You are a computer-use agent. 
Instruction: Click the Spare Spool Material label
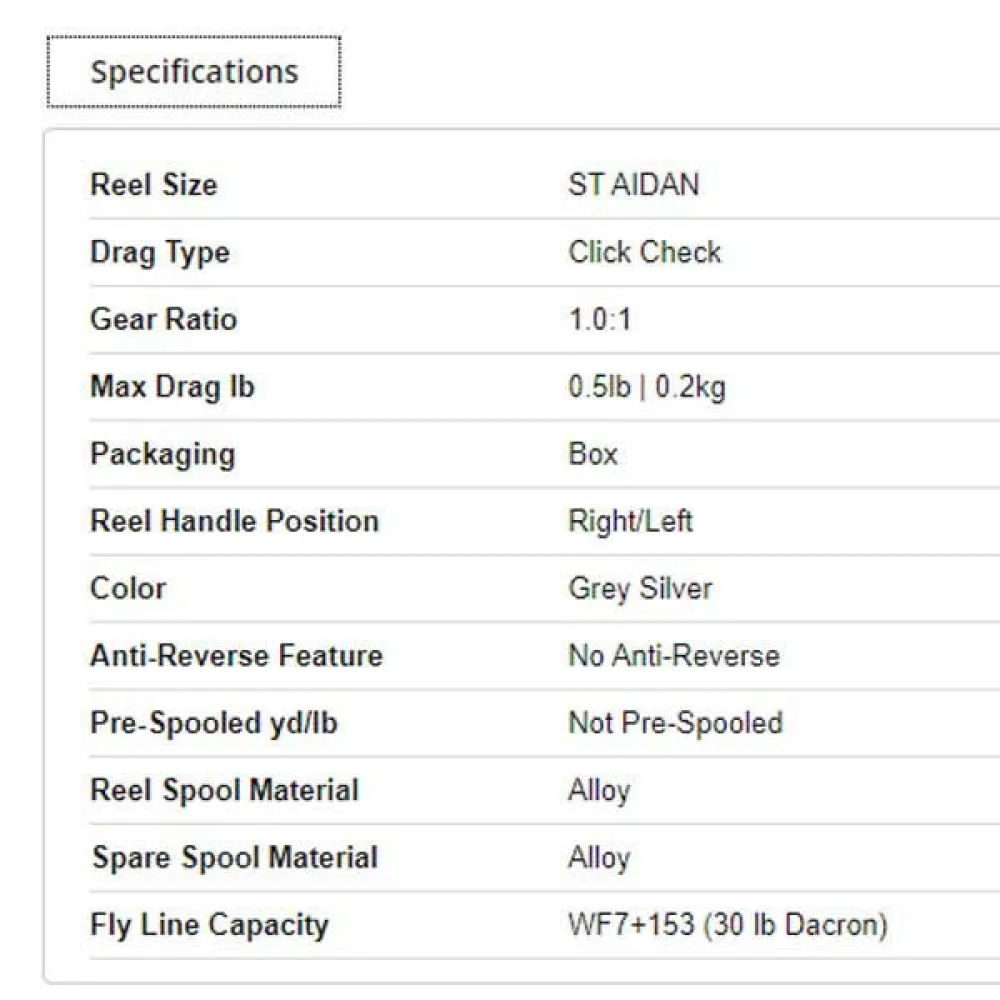[235, 858]
